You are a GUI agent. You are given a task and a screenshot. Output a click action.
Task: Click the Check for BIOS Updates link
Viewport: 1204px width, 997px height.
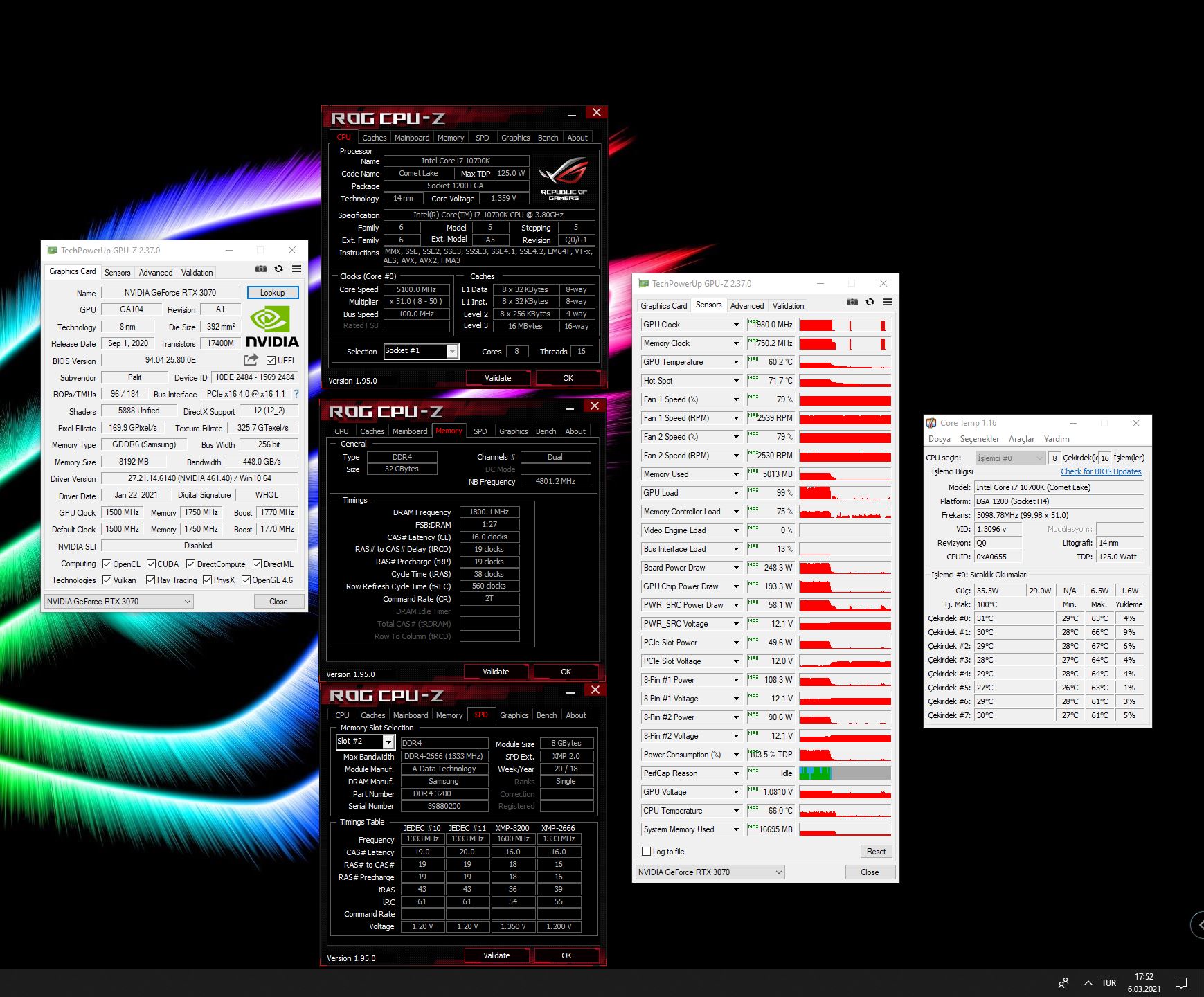1101,471
